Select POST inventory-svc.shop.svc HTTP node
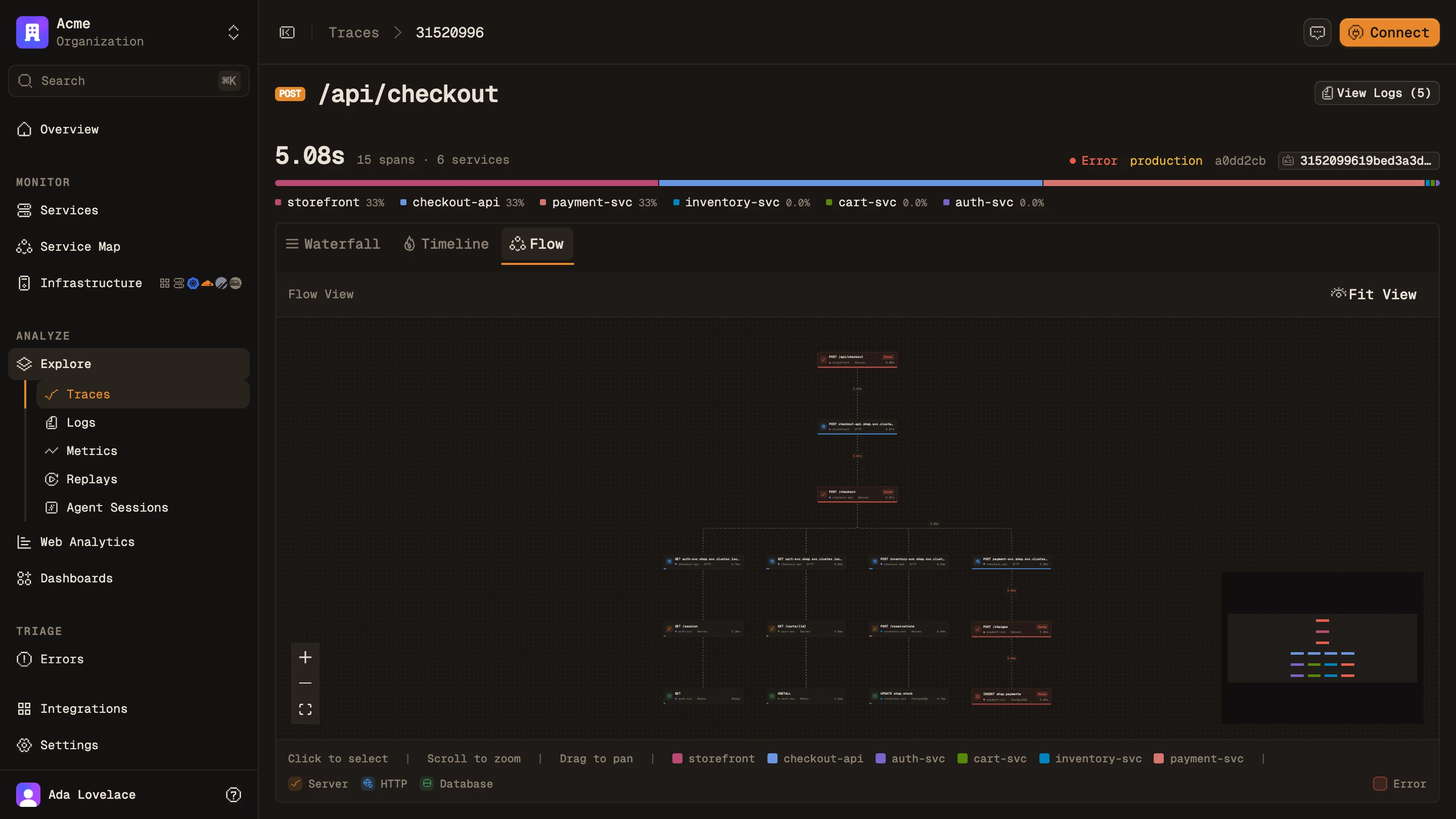The width and height of the screenshot is (1456, 819). (908, 562)
